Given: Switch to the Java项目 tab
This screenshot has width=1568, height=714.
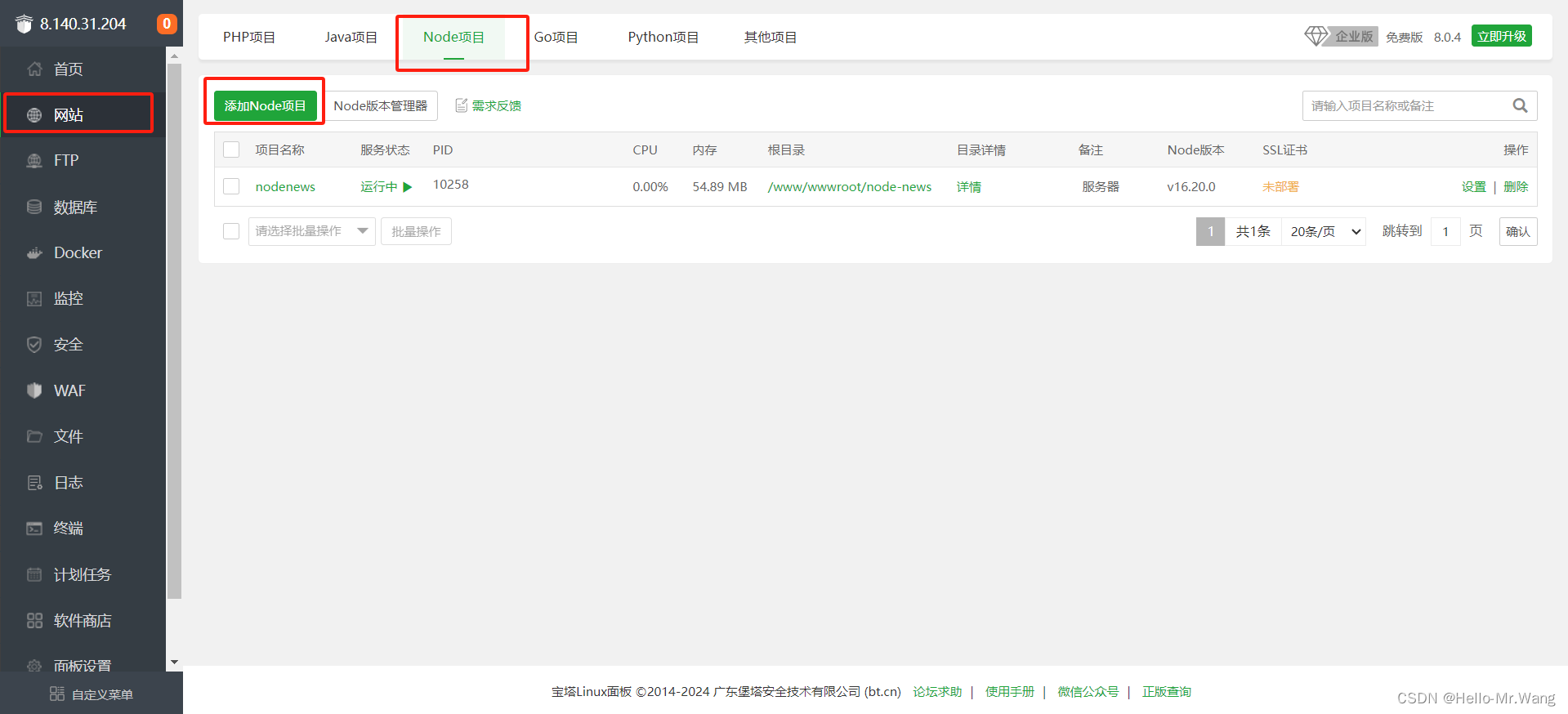Looking at the screenshot, I should point(351,37).
